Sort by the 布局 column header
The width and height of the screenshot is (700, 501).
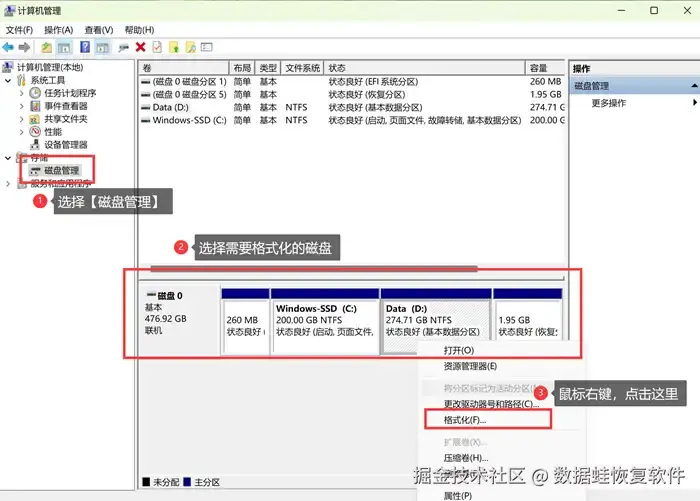(242, 68)
